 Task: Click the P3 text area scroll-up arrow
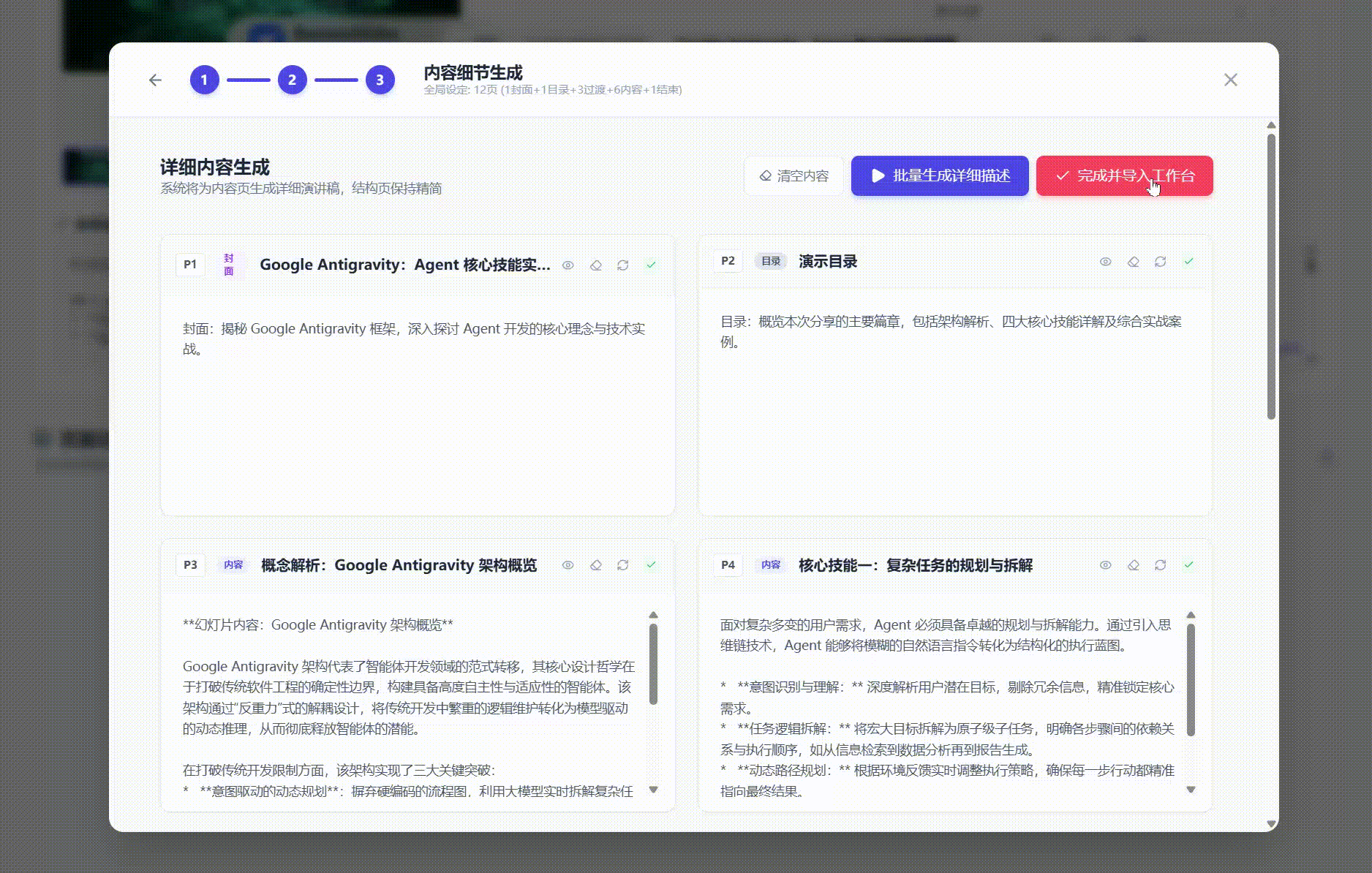click(653, 615)
